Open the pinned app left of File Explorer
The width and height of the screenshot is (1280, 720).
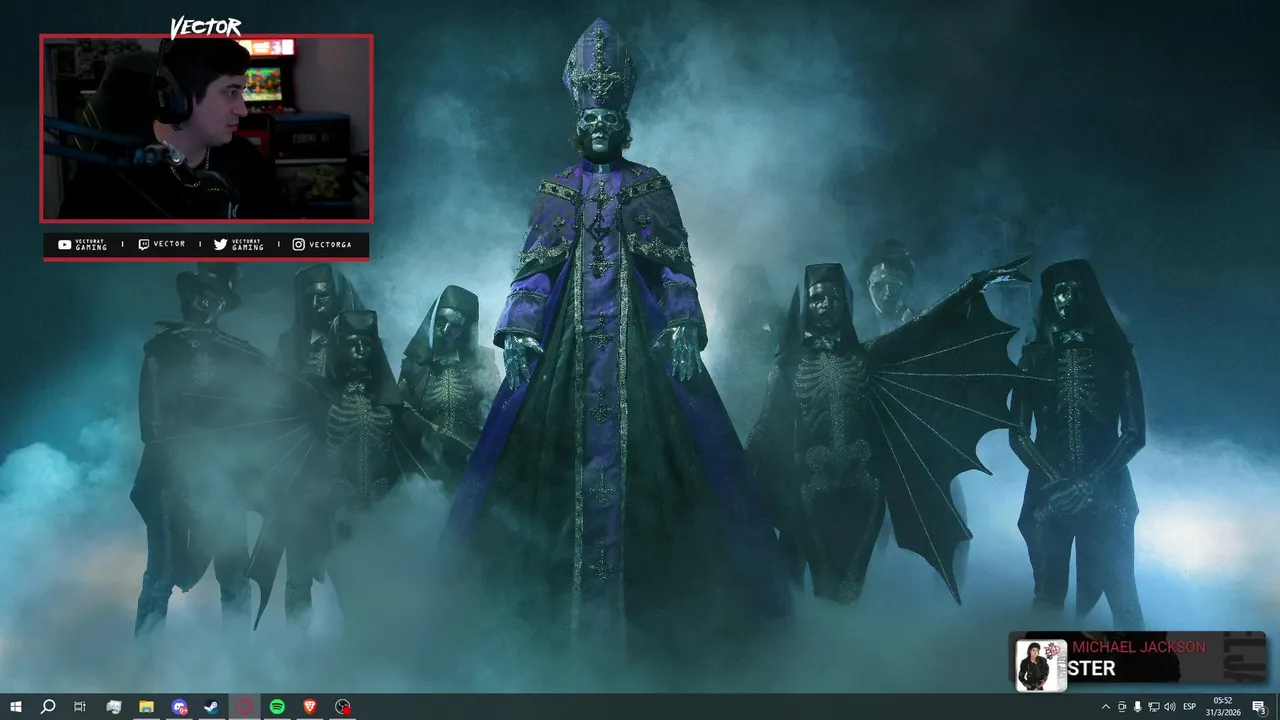click(113, 707)
